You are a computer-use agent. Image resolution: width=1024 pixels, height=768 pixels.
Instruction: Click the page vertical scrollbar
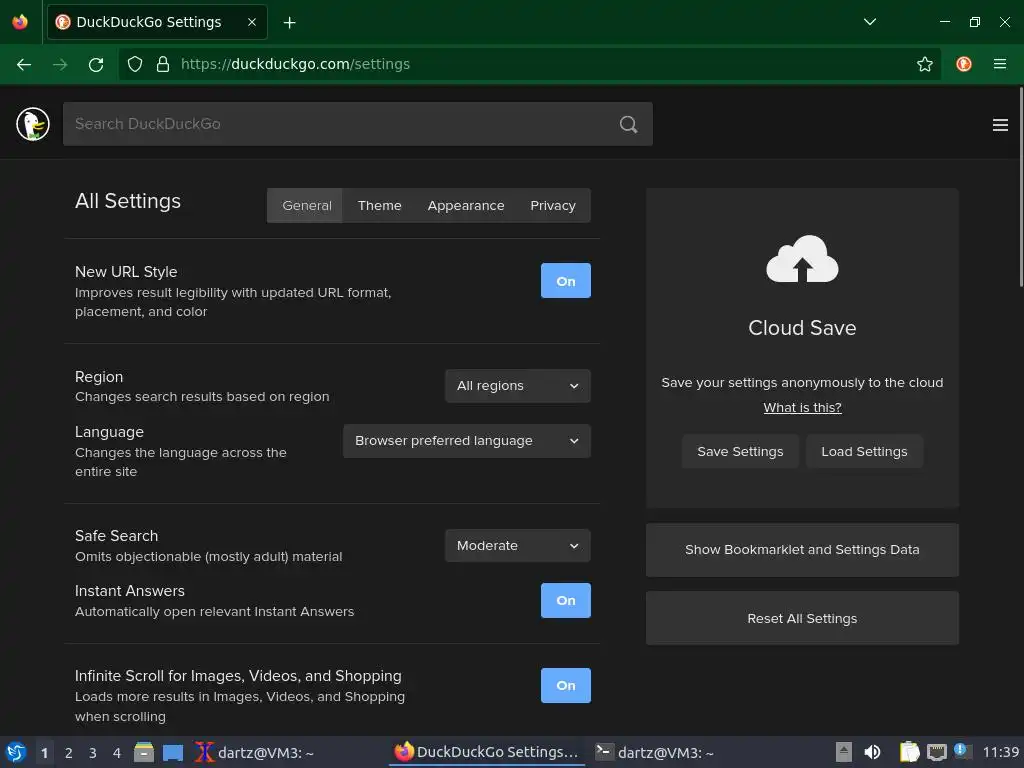1021,187
